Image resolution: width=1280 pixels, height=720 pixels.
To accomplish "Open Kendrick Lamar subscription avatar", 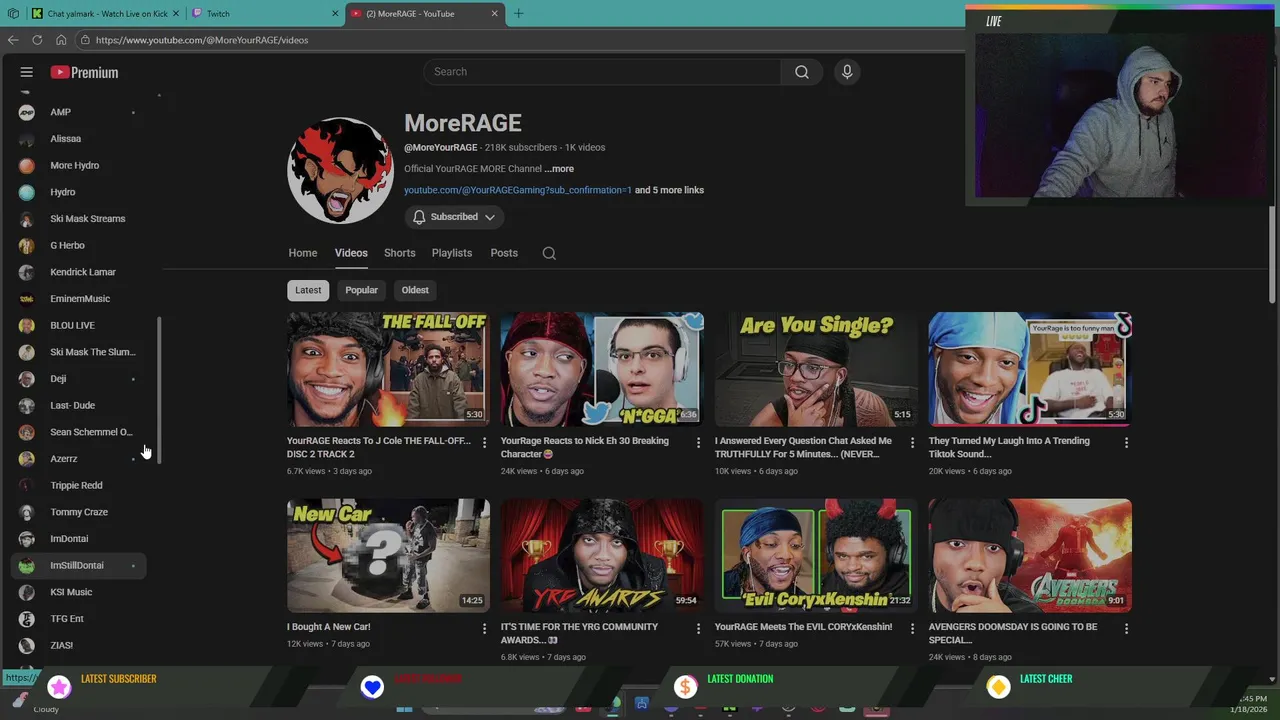I will coord(27,272).
